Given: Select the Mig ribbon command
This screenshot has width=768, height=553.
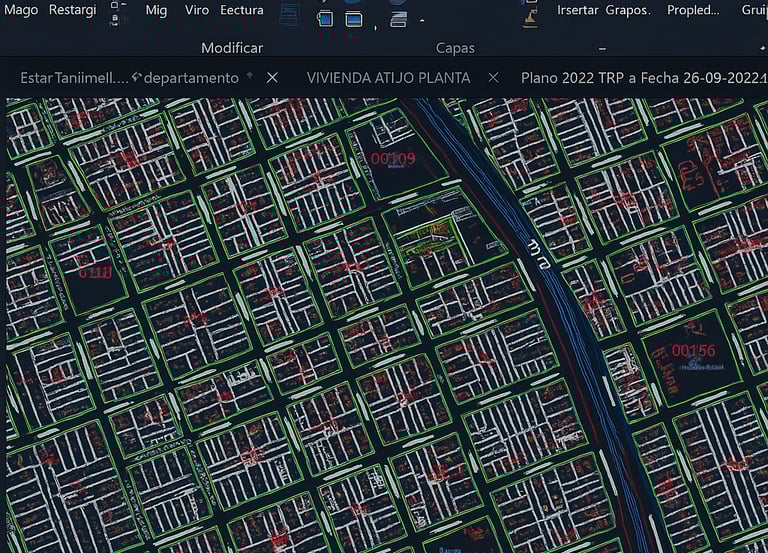Looking at the screenshot, I should (x=156, y=10).
